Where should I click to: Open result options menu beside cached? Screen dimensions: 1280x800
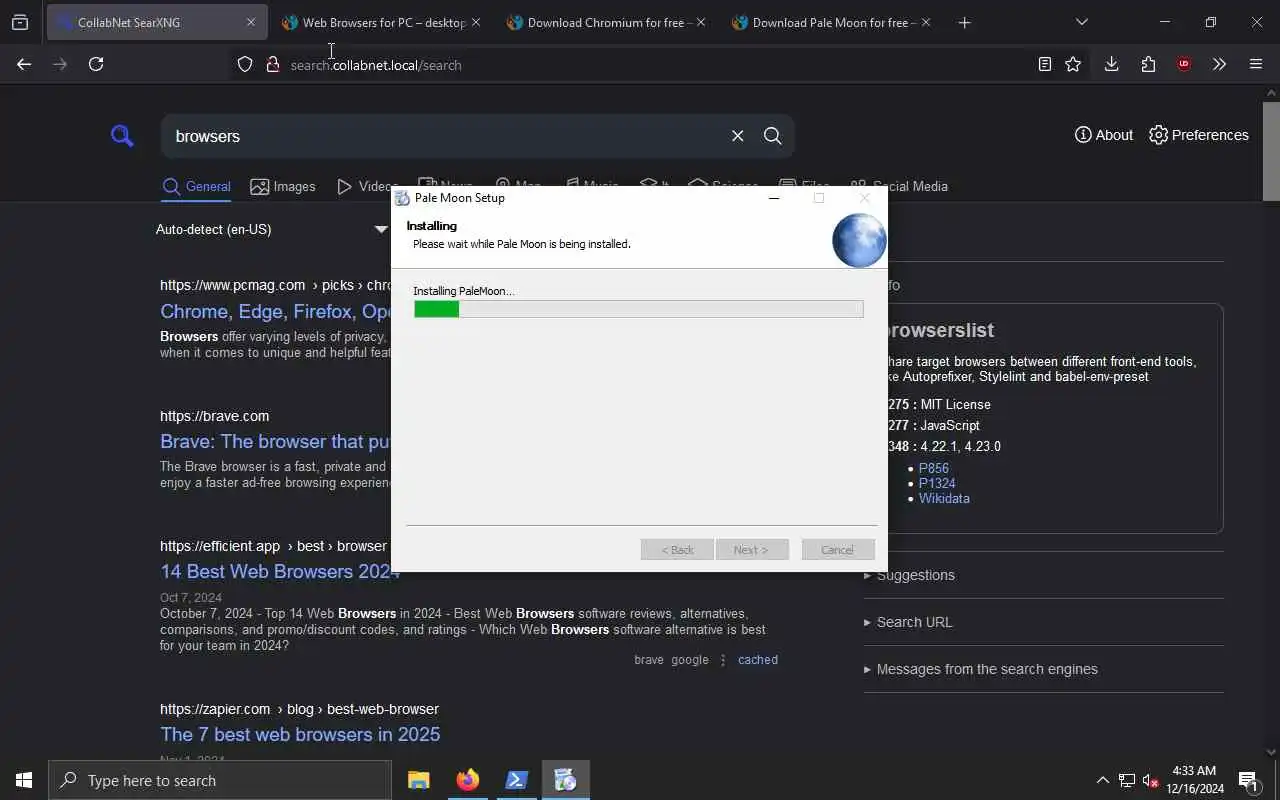723,660
